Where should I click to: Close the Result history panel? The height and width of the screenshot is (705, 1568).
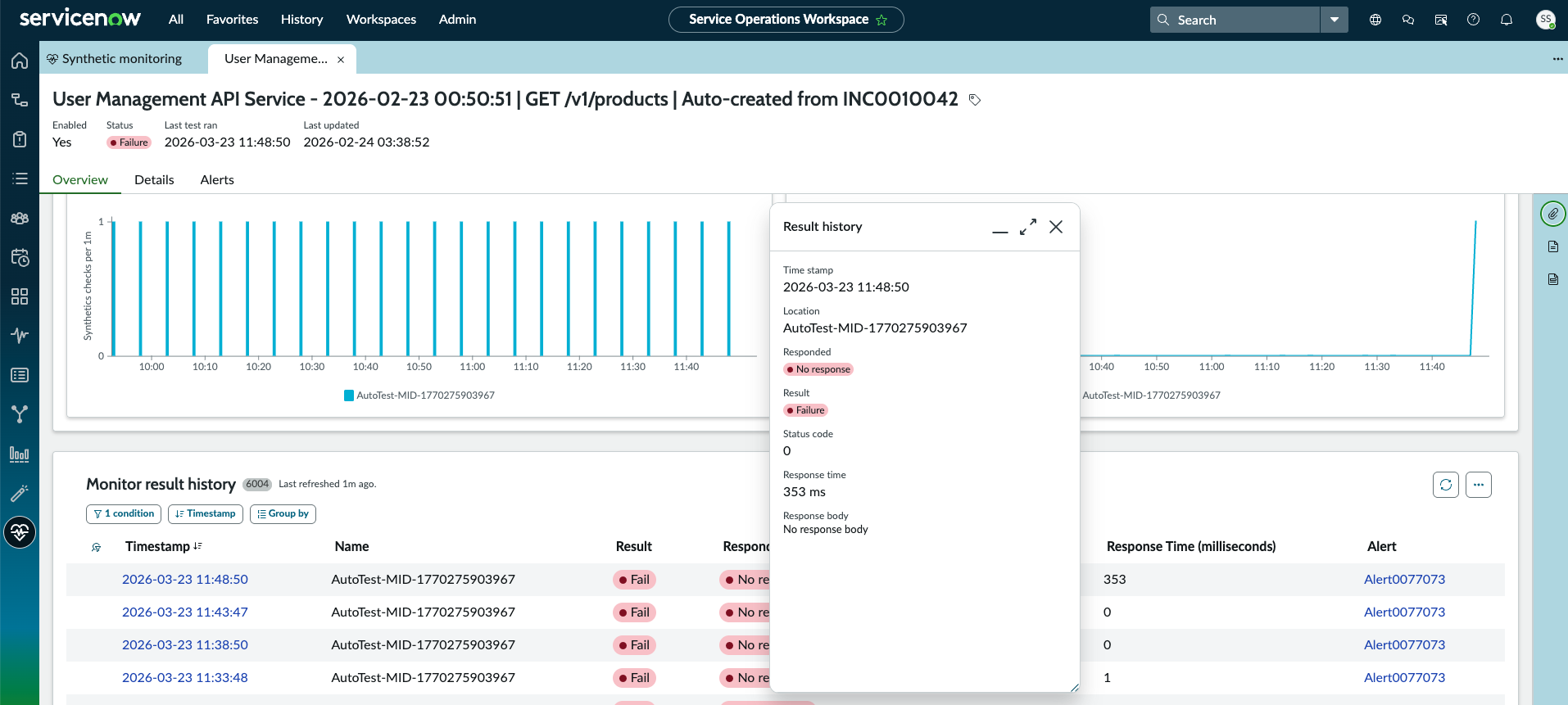pyautogui.click(x=1056, y=227)
